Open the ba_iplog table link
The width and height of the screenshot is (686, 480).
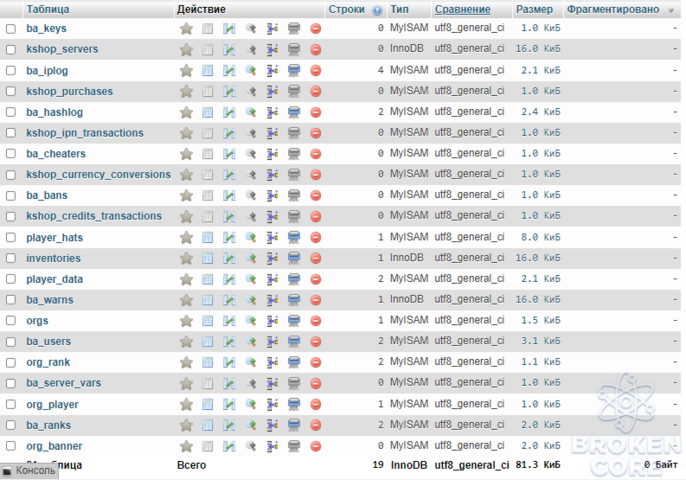pyautogui.click(x=47, y=70)
